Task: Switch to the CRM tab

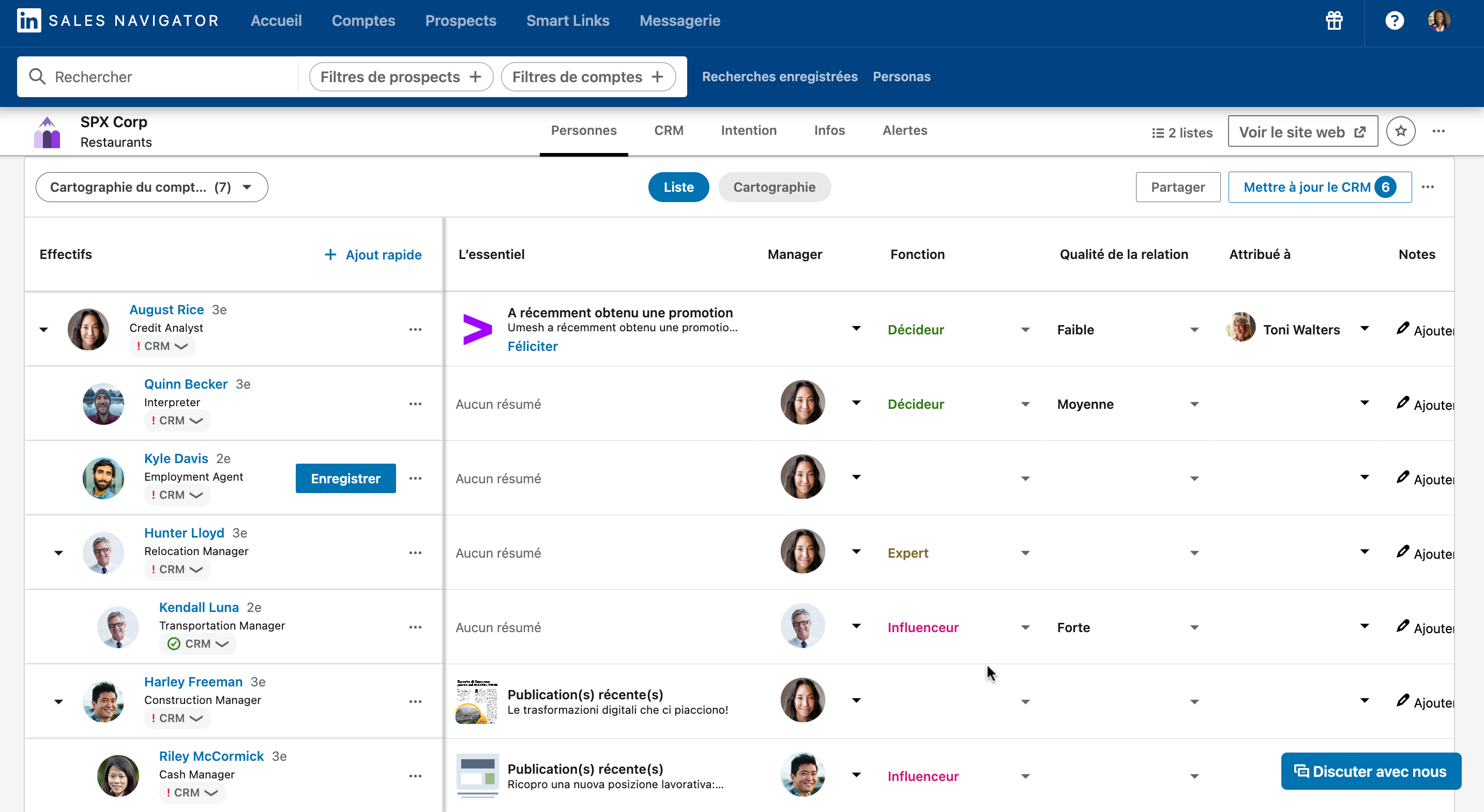Action: pyautogui.click(x=668, y=131)
